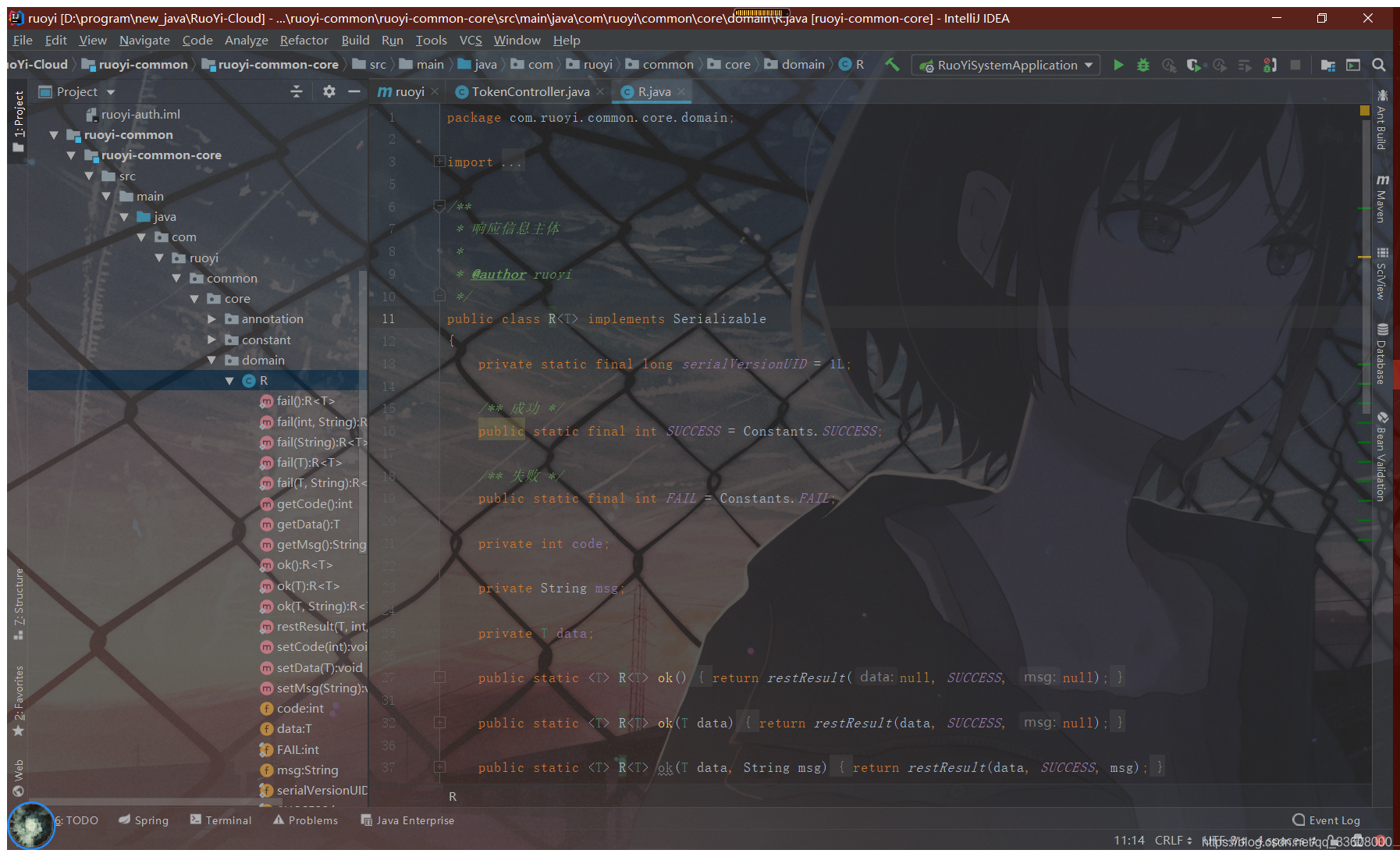
Task: Open the VCS menu
Action: [471, 40]
